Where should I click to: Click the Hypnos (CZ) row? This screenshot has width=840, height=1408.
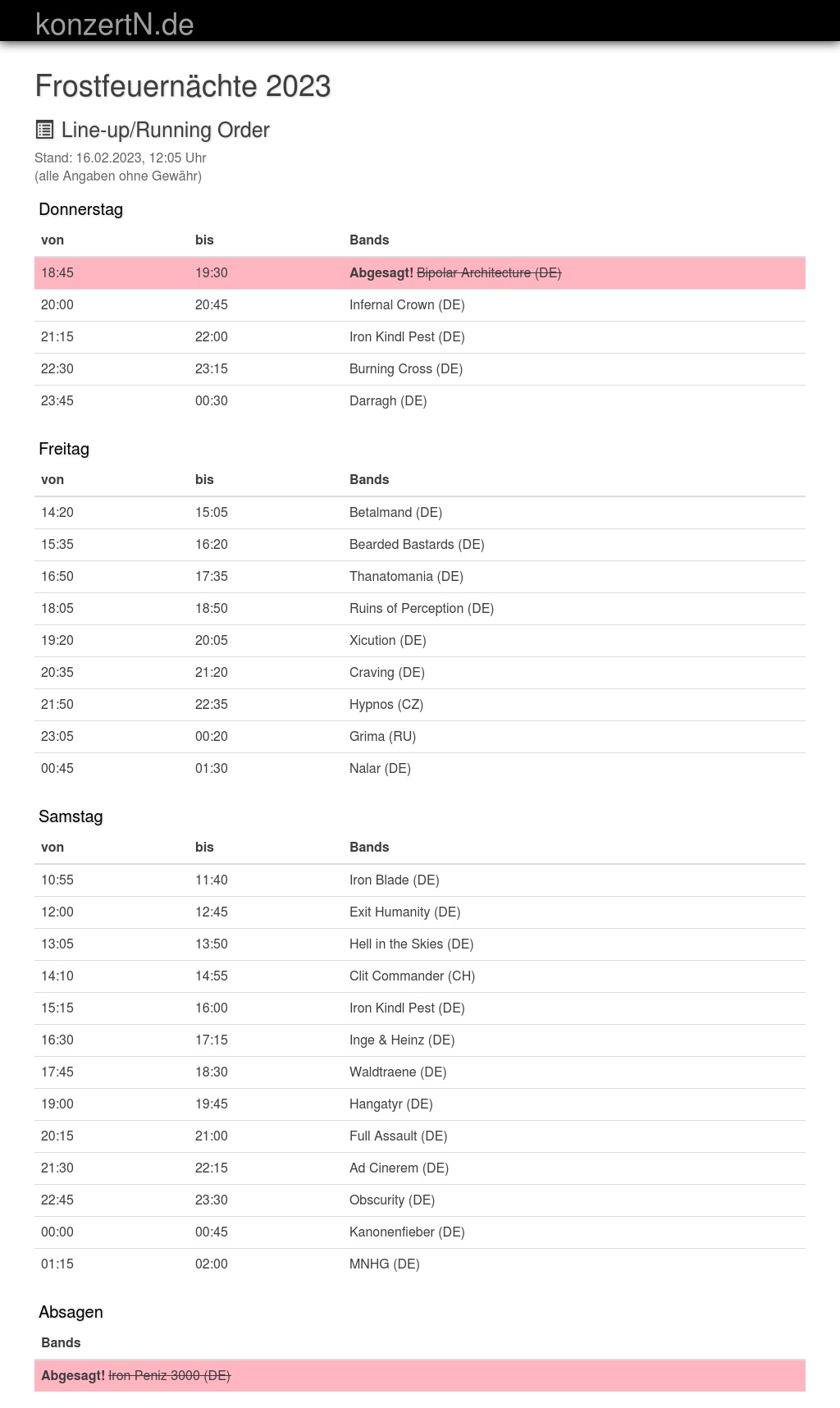point(420,704)
